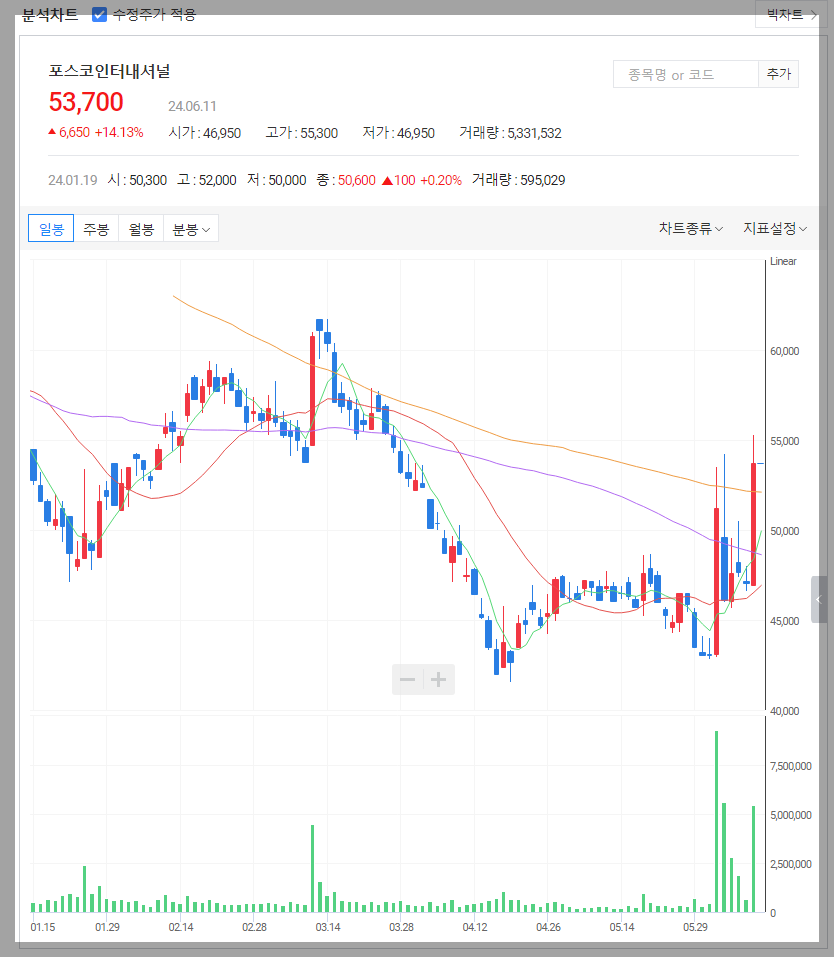Select the 일봉 tab

pyautogui.click(x=51, y=229)
